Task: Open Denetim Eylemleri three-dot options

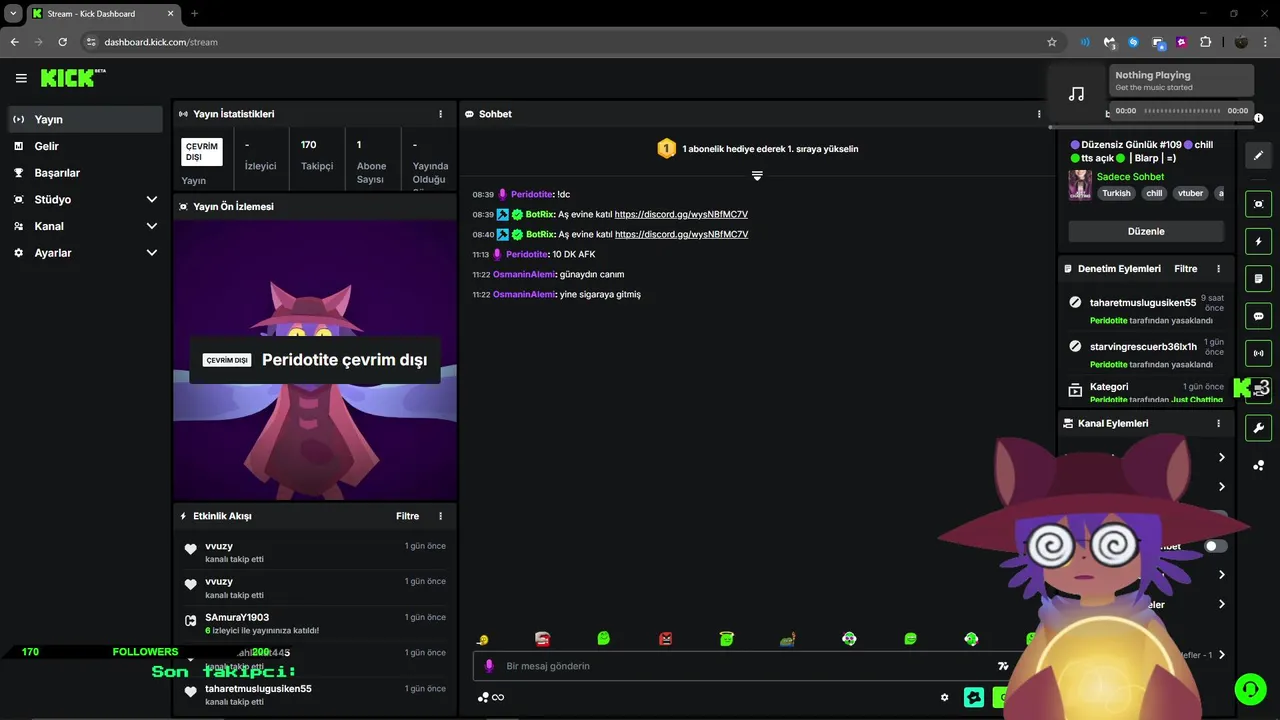Action: (1218, 269)
